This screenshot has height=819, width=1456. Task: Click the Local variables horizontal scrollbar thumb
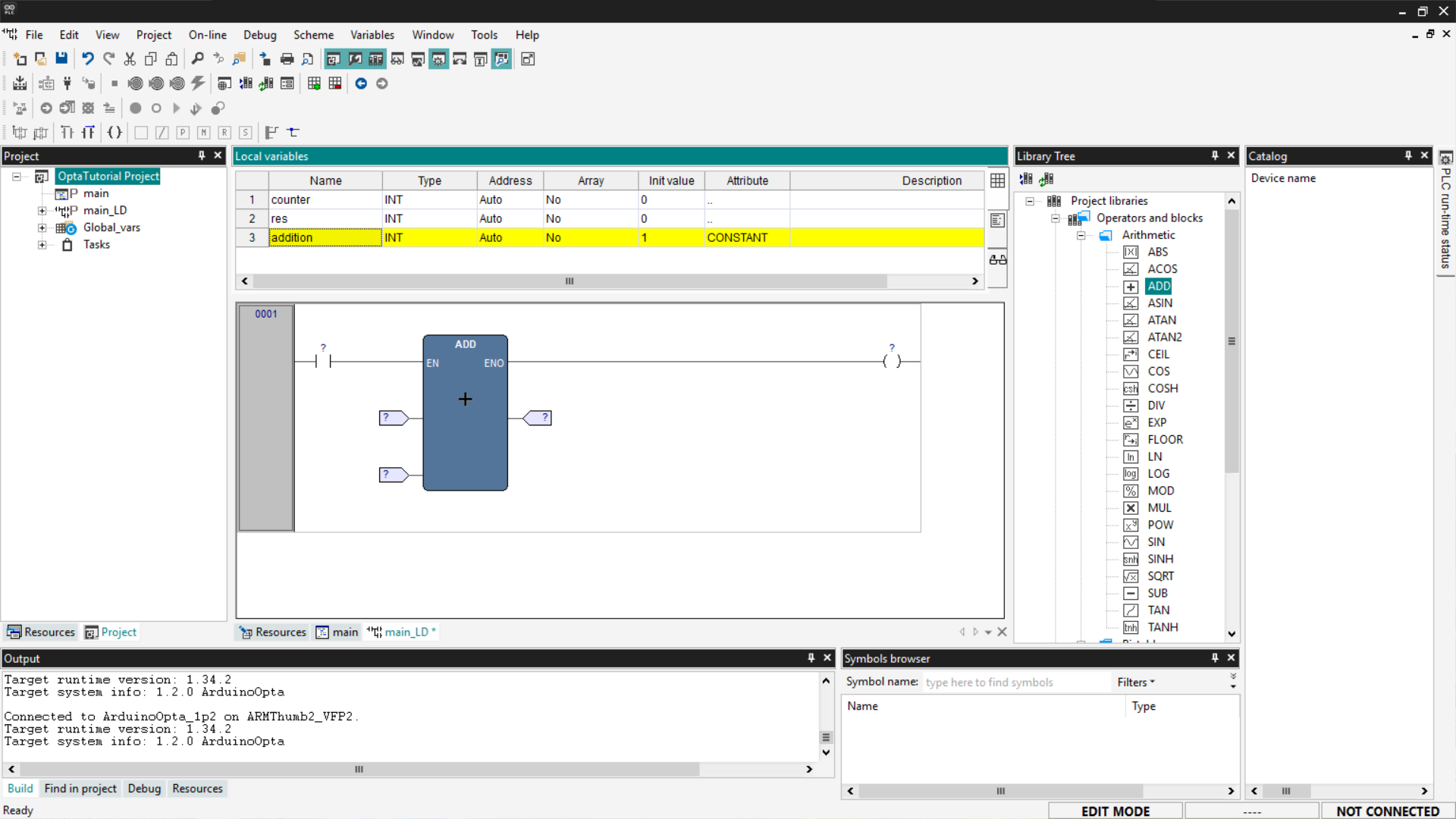coord(569,281)
